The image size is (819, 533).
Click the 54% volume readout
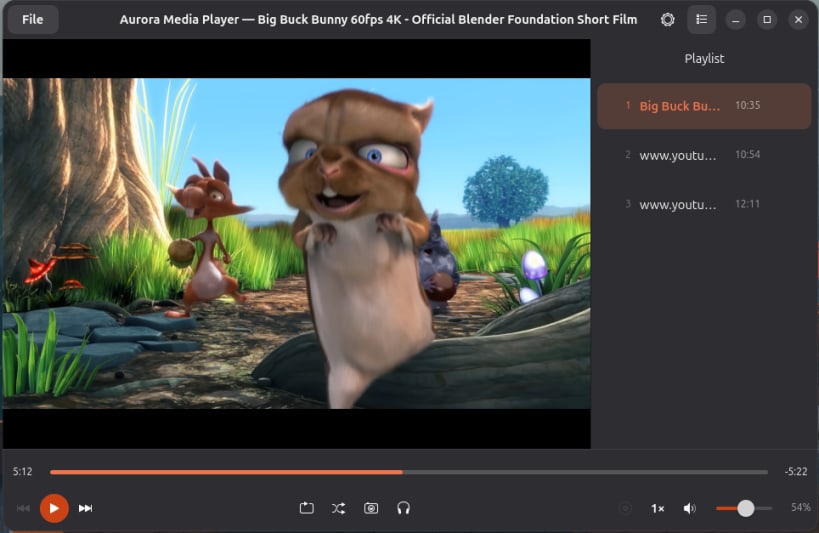point(801,507)
